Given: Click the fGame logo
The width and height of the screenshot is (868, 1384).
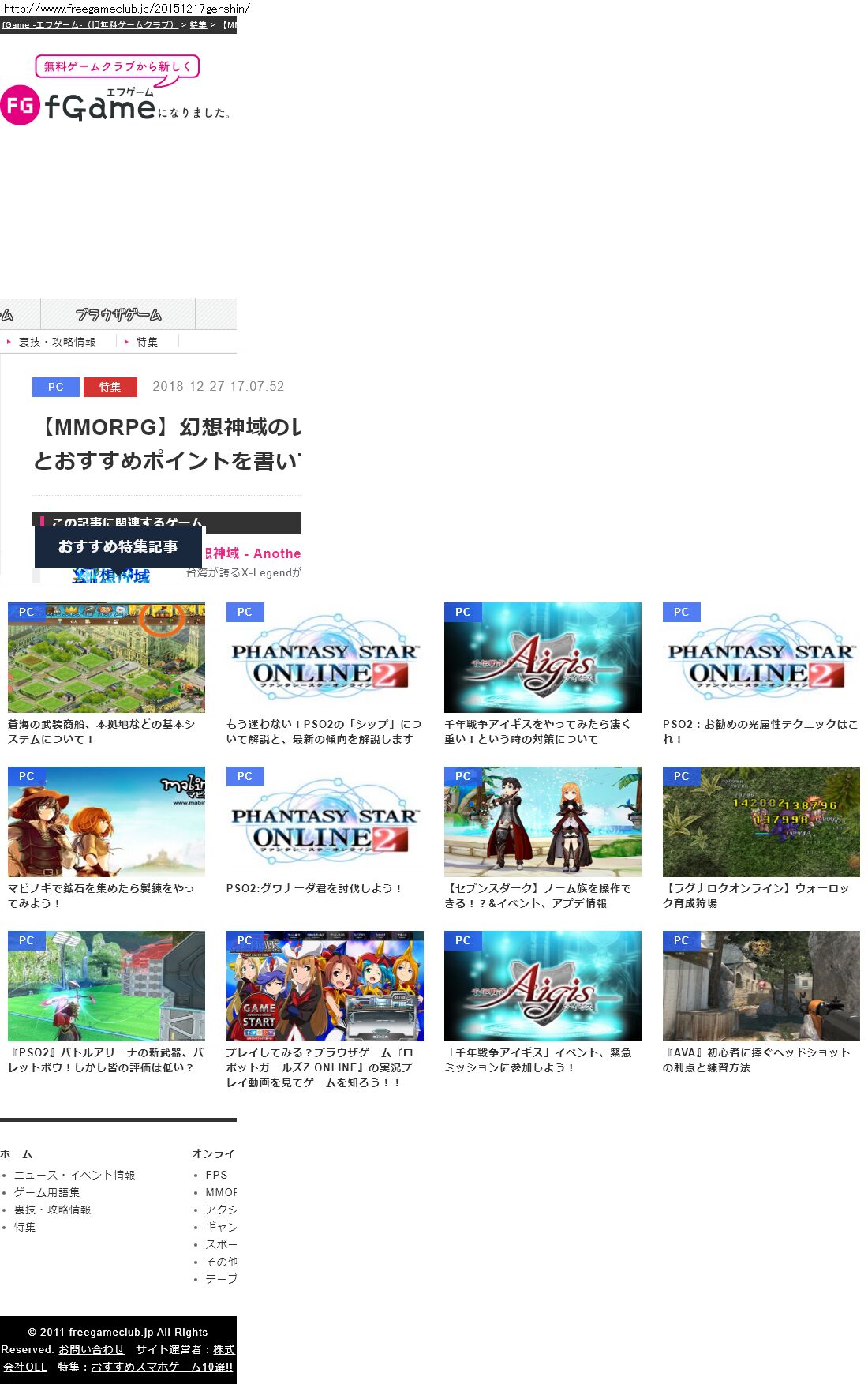Looking at the screenshot, I should (117, 90).
